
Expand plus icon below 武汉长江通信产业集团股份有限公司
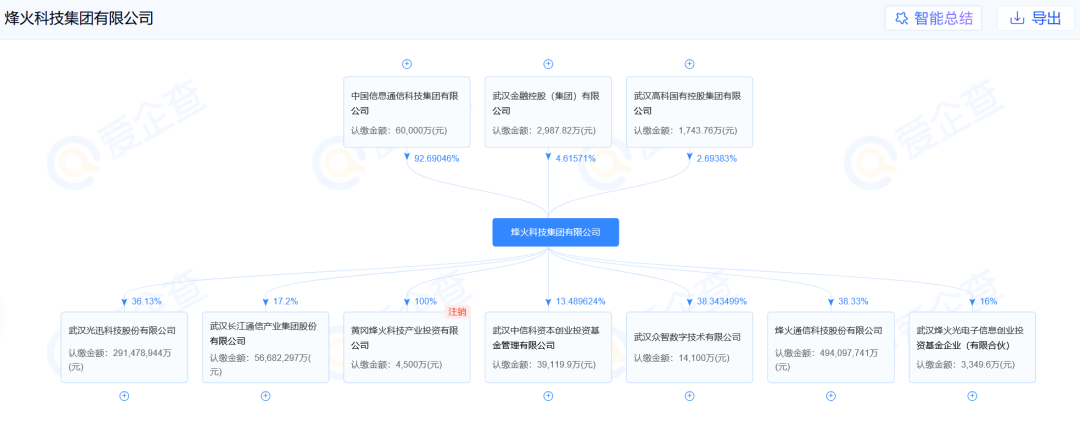(265, 396)
